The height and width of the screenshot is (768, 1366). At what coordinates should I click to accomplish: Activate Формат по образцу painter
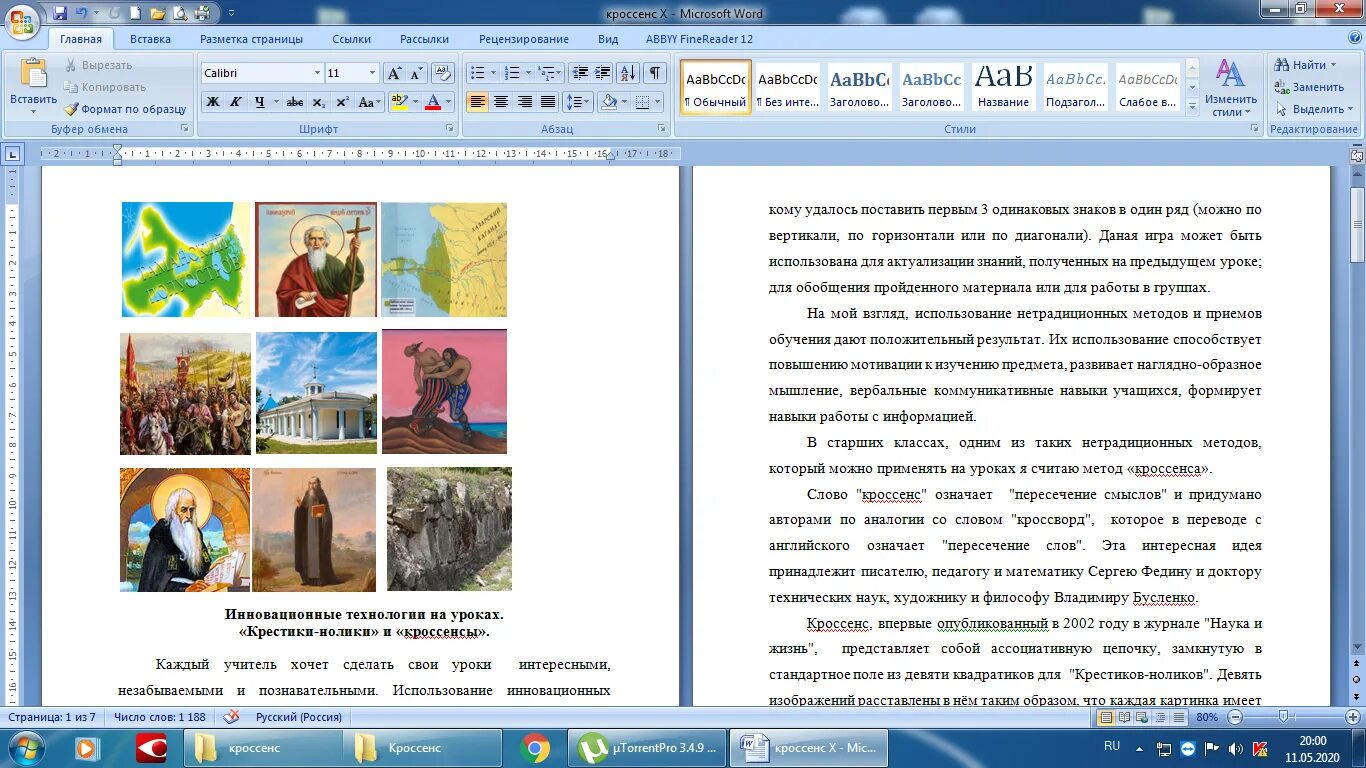[x=125, y=109]
